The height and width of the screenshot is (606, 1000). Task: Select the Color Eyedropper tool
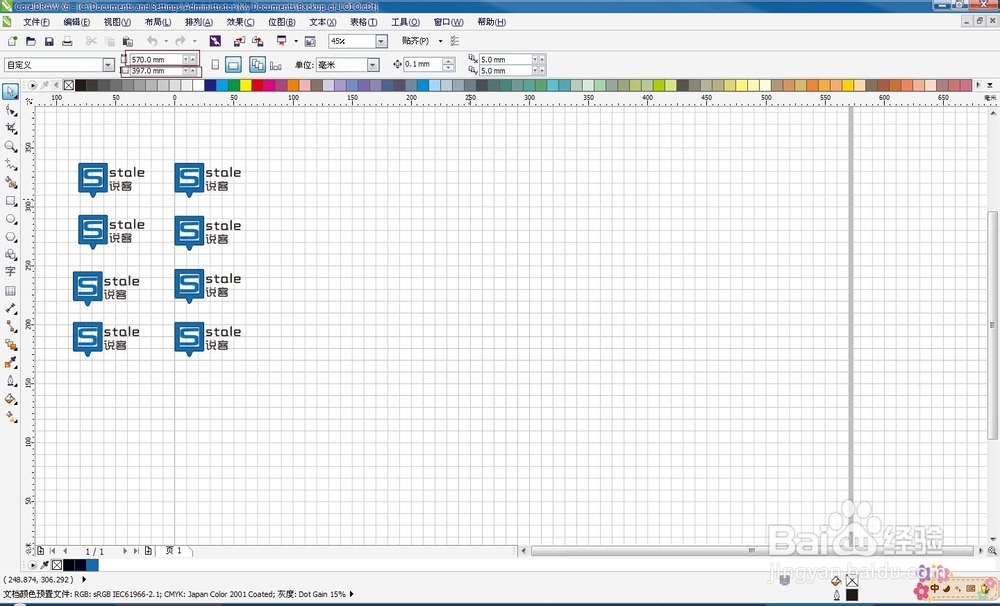click(10, 362)
